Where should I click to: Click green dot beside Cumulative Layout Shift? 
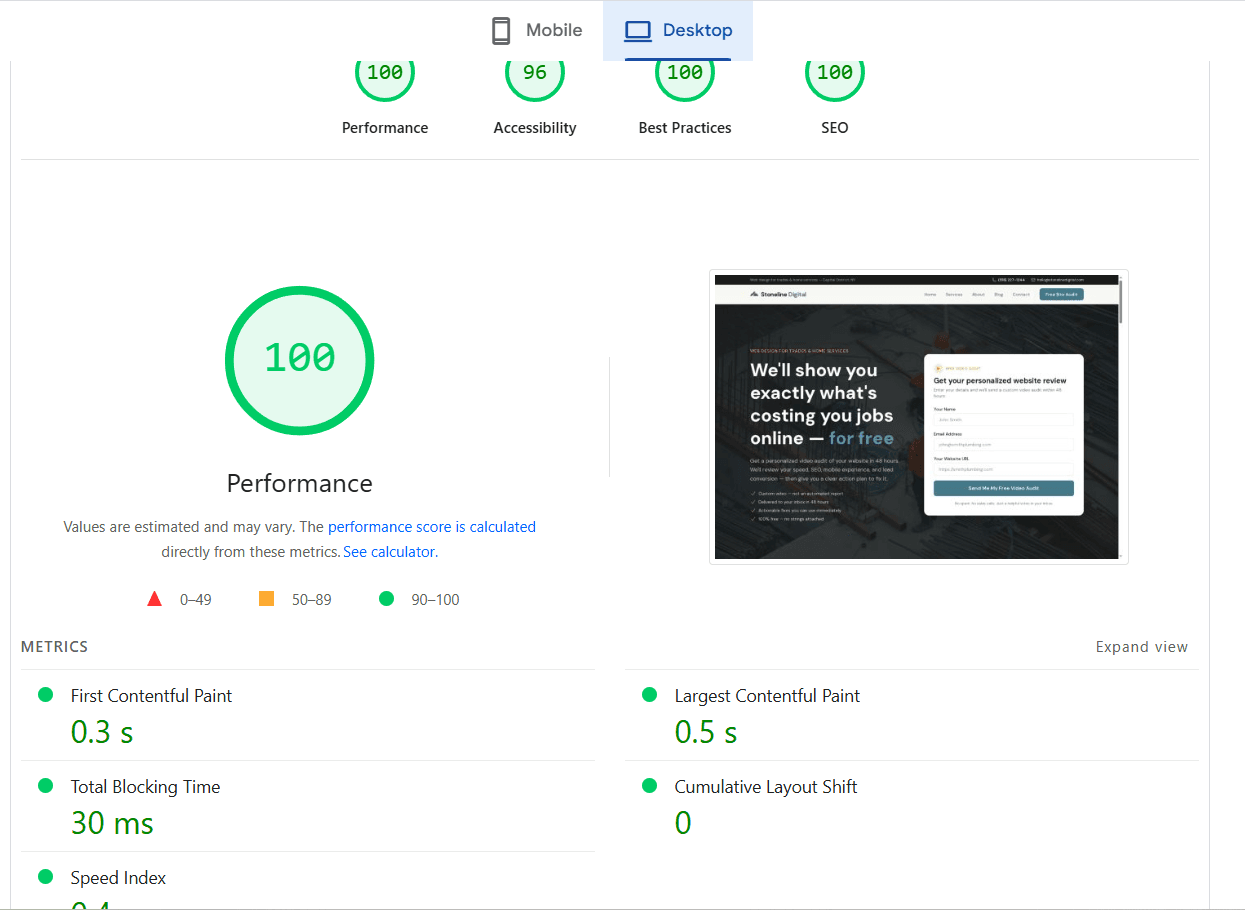[649, 786]
